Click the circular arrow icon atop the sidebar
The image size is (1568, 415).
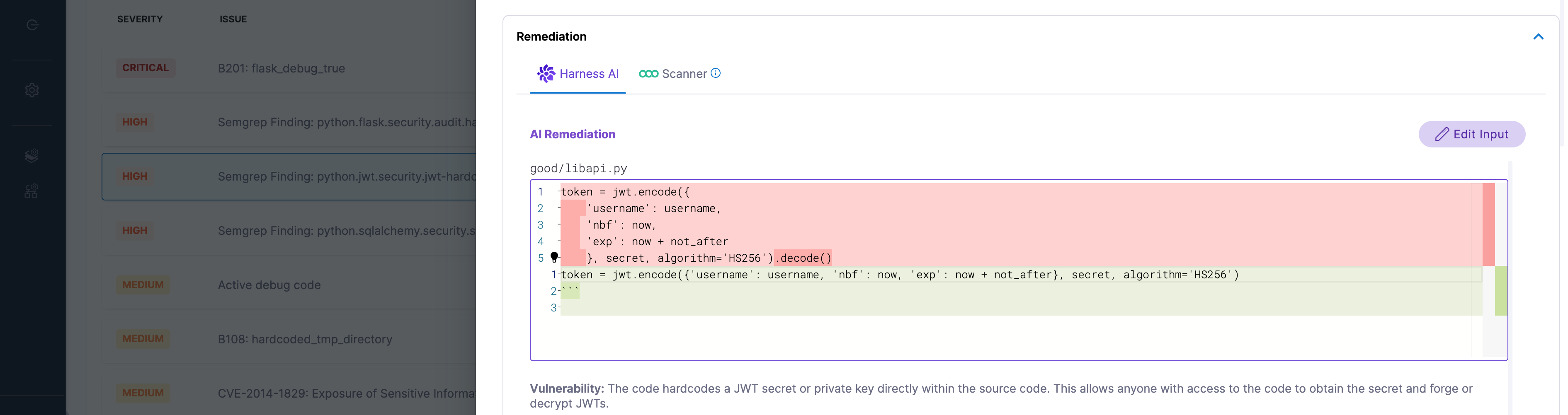(32, 25)
